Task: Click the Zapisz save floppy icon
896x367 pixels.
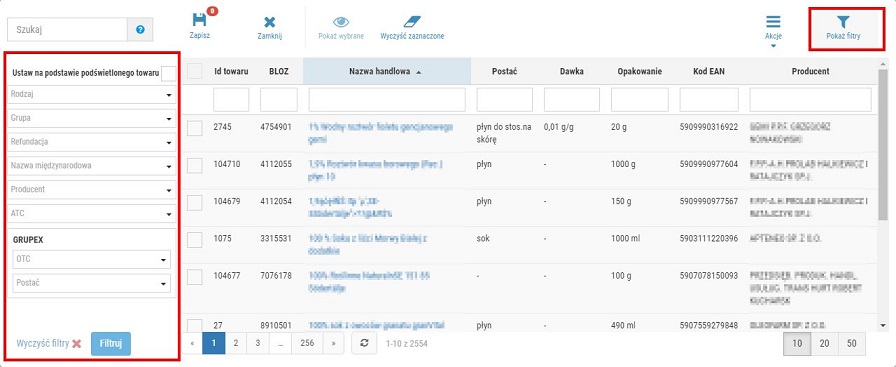Action: 200,20
